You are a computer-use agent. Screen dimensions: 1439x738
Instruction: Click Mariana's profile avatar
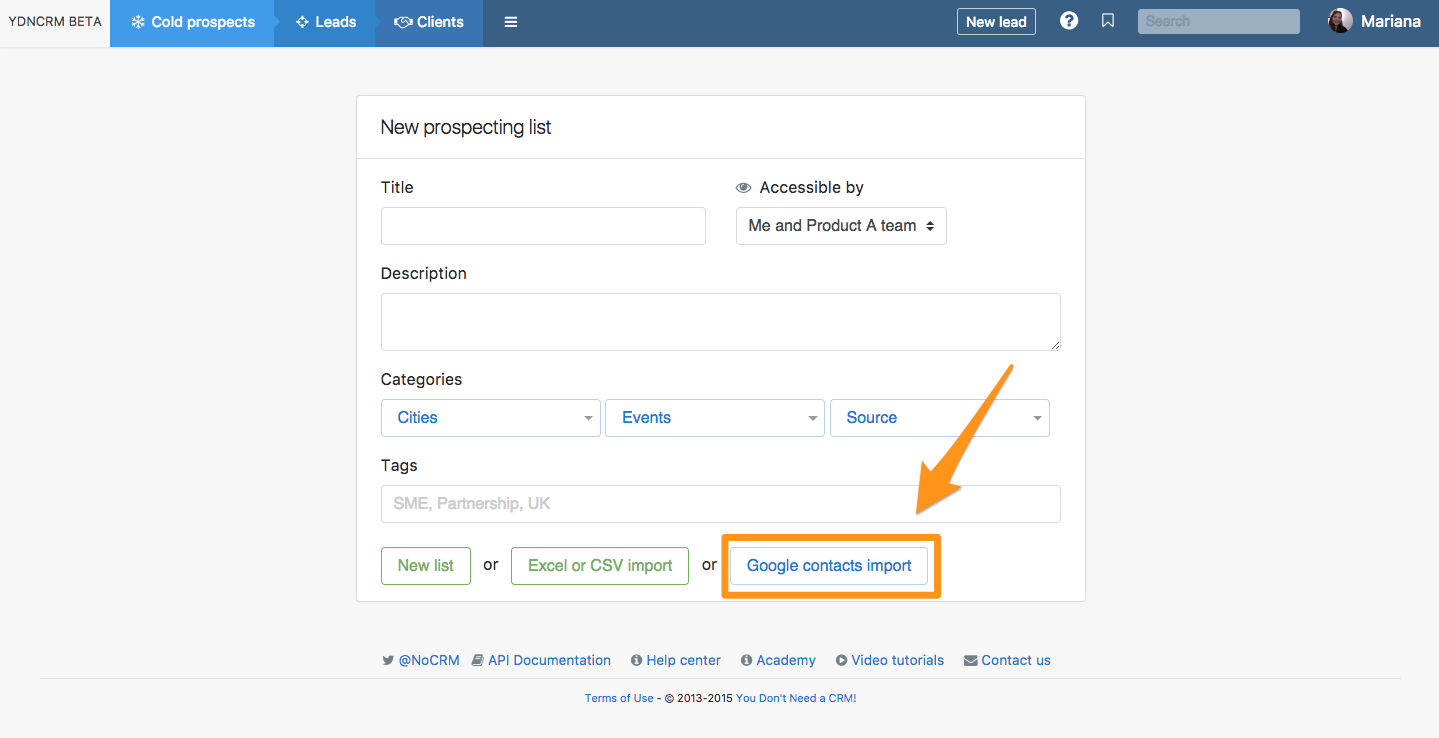coord(1340,21)
